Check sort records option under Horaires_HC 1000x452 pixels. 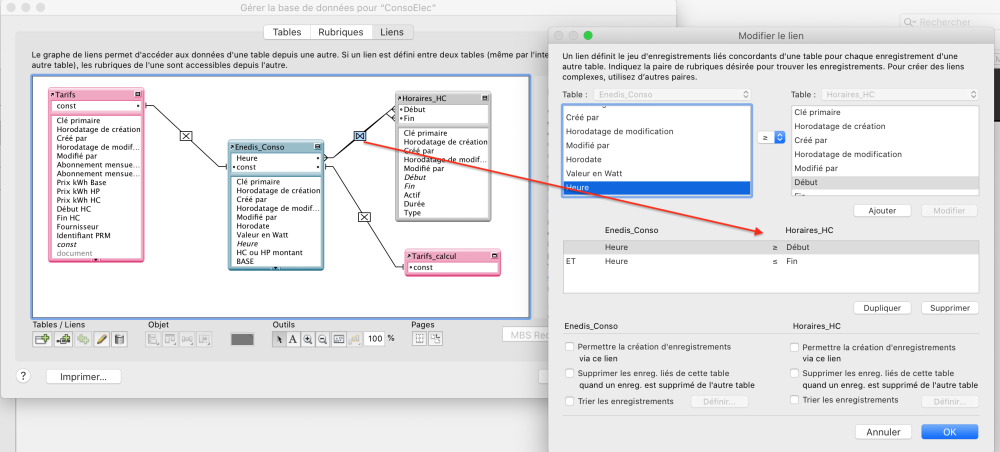tap(795, 400)
